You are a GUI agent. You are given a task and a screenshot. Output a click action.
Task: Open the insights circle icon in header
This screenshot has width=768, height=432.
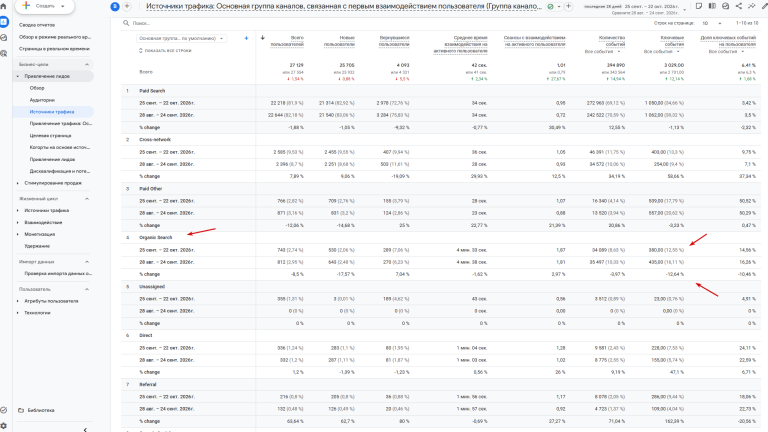coord(725,6)
